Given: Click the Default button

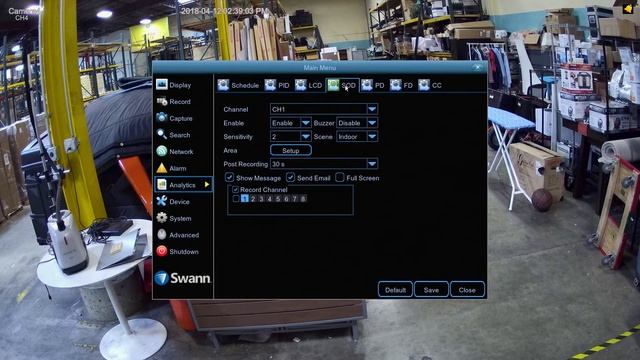Looking at the screenshot, I should click(395, 290).
